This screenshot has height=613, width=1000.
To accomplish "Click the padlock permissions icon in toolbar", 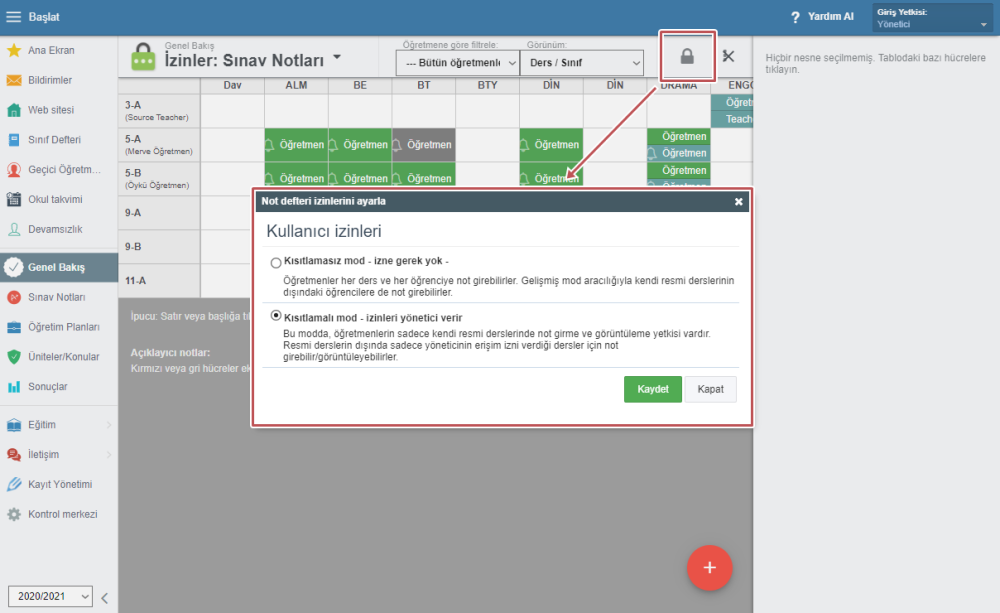I will pos(687,56).
